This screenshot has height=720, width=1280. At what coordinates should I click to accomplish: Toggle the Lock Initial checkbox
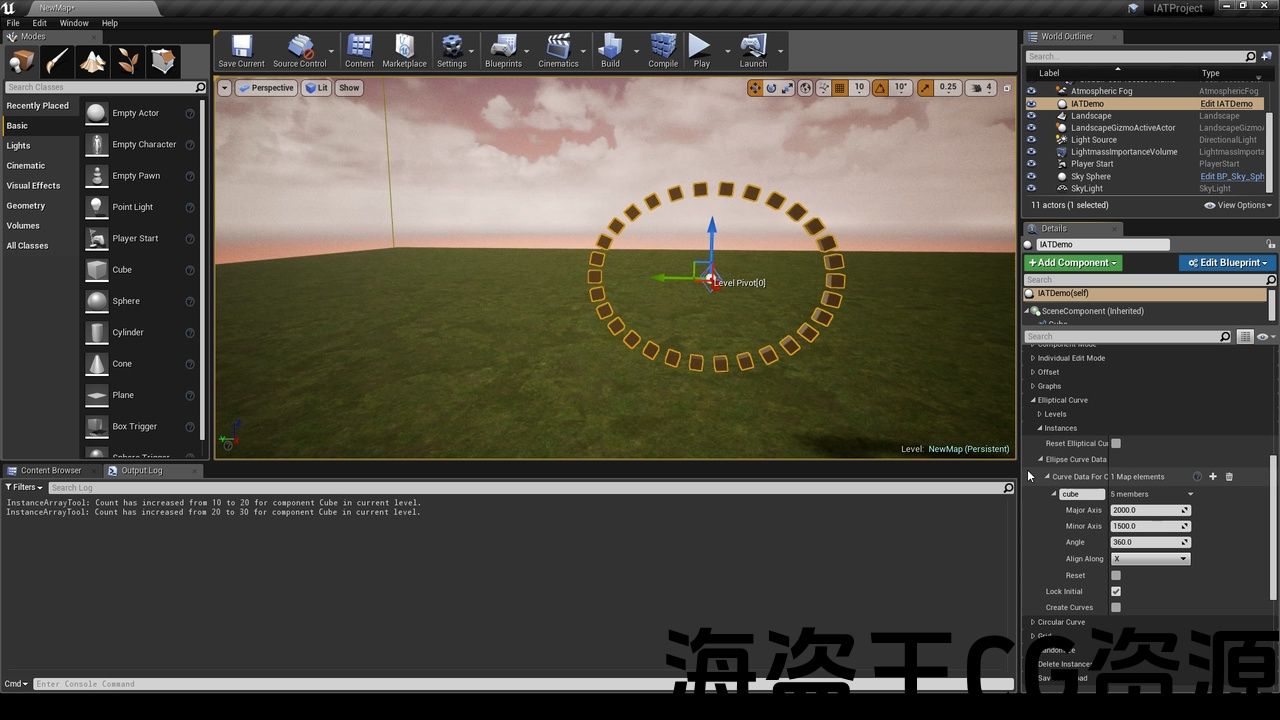pos(1116,592)
